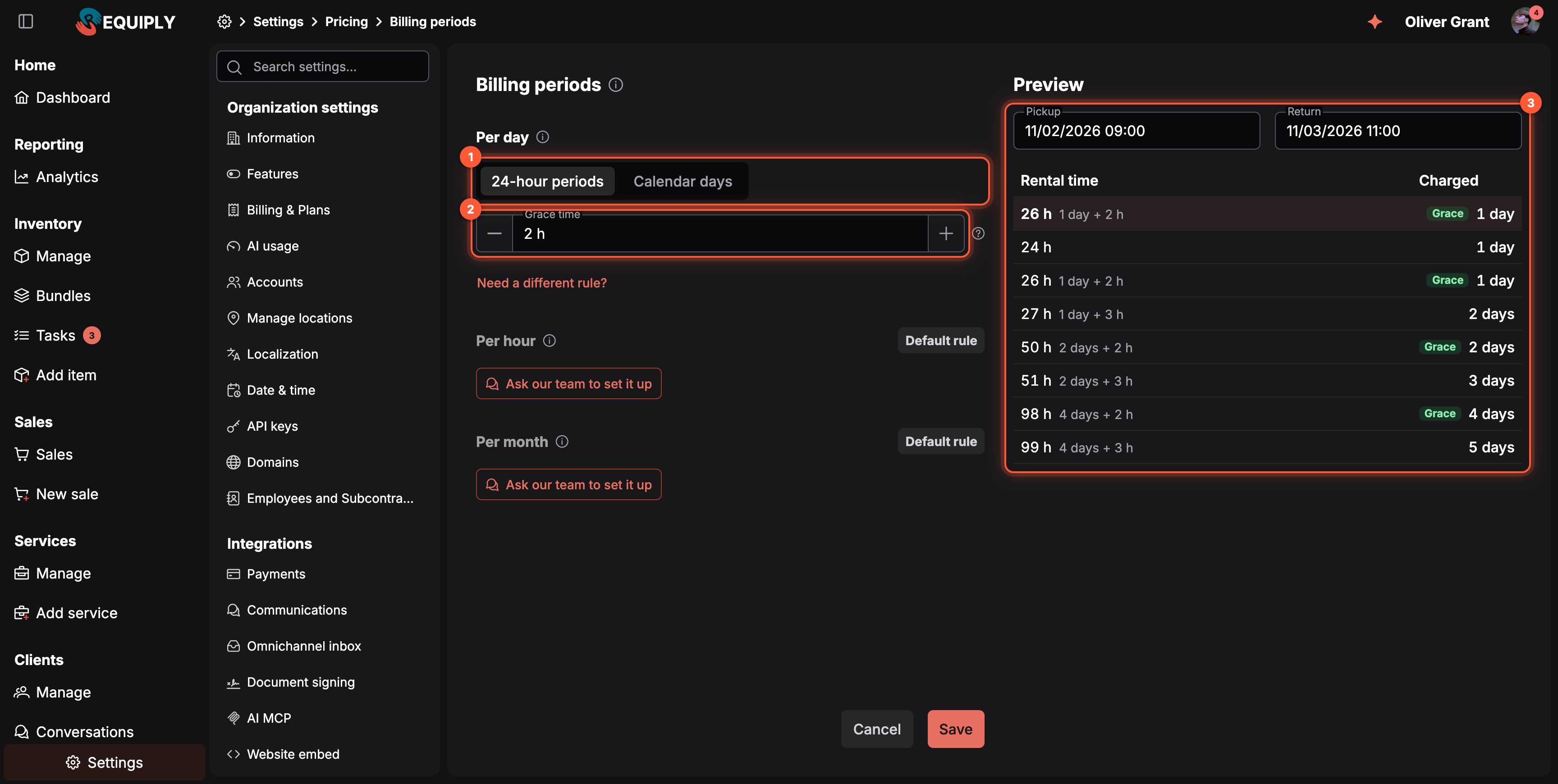Open Analytics in Reporting section
This screenshot has height=784, width=1558.
coord(56,177)
